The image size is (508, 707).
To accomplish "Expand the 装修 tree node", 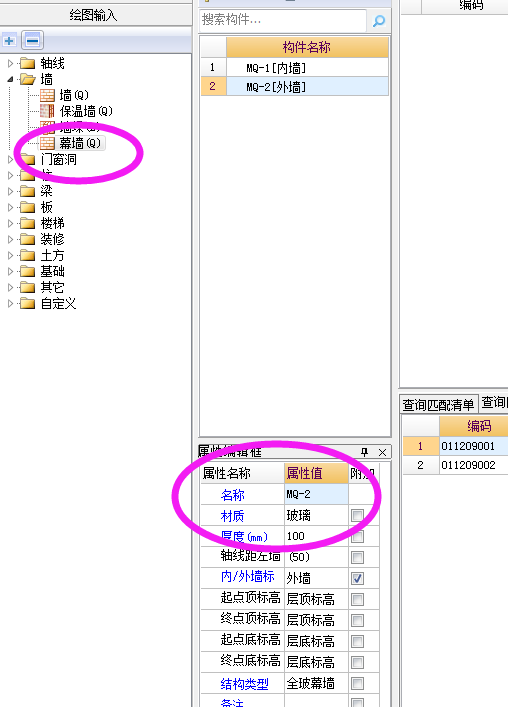I will (10, 239).
